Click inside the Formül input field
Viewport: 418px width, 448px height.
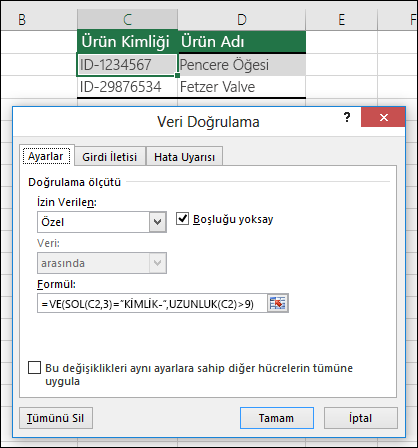pos(152,303)
